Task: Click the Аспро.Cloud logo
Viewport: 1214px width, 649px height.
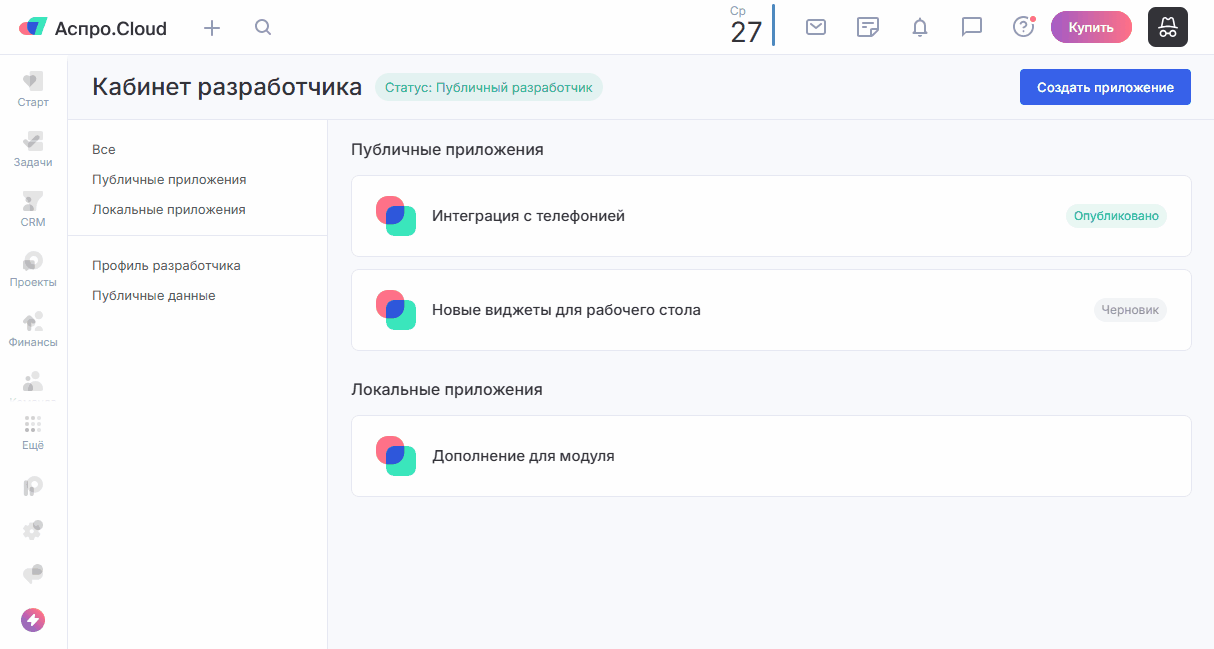Action: pyautogui.click(x=93, y=28)
